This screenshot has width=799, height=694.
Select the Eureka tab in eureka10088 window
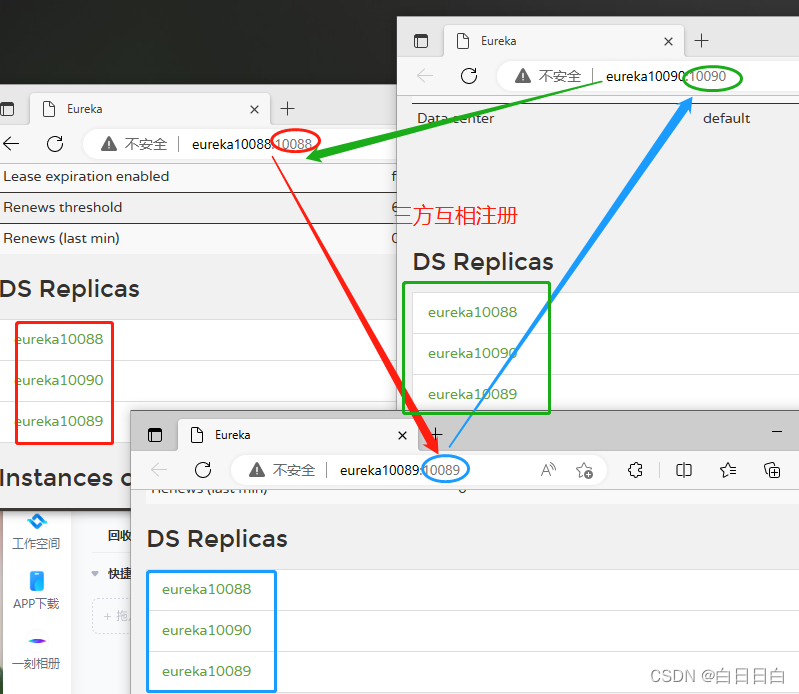pos(150,109)
